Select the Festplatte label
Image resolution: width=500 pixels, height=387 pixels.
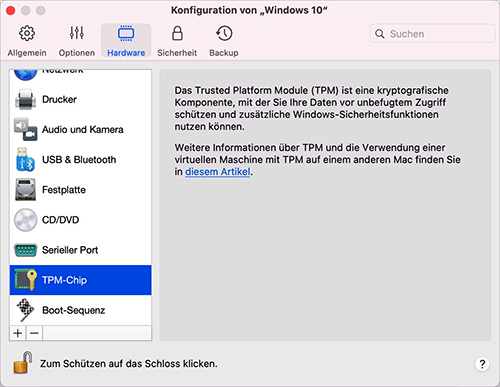coord(64,190)
